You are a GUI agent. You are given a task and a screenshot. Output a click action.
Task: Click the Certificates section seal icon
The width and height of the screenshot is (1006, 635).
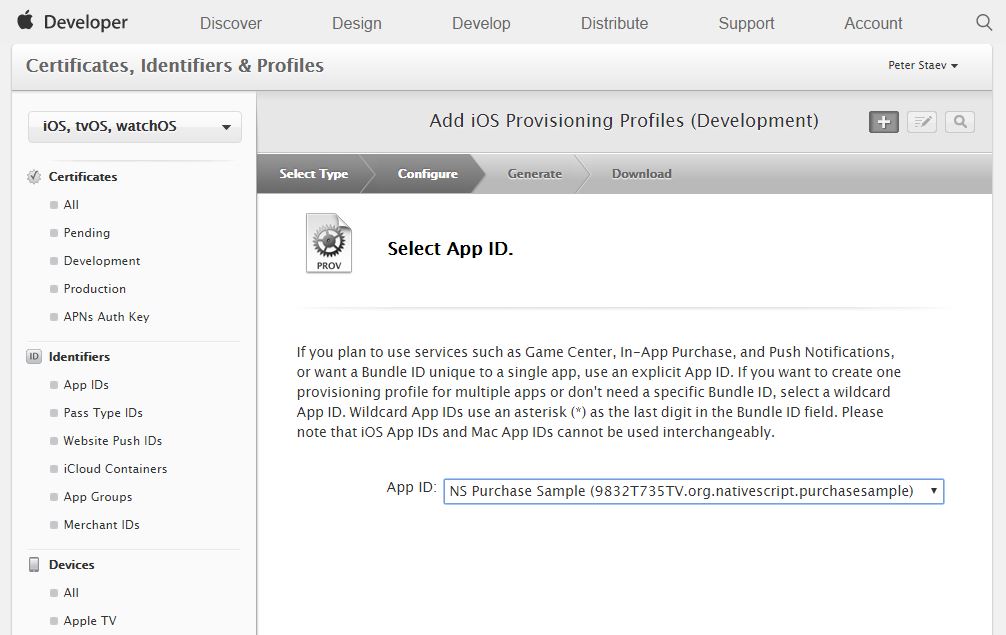[x=34, y=176]
